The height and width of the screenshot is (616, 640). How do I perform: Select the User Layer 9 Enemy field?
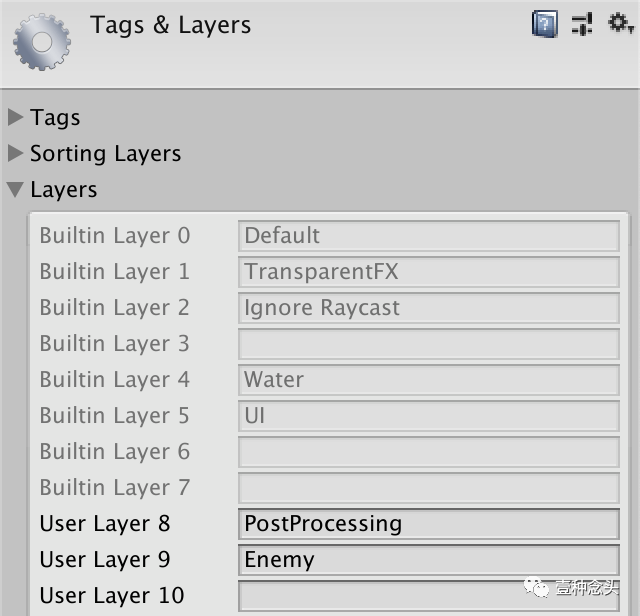pos(429,559)
